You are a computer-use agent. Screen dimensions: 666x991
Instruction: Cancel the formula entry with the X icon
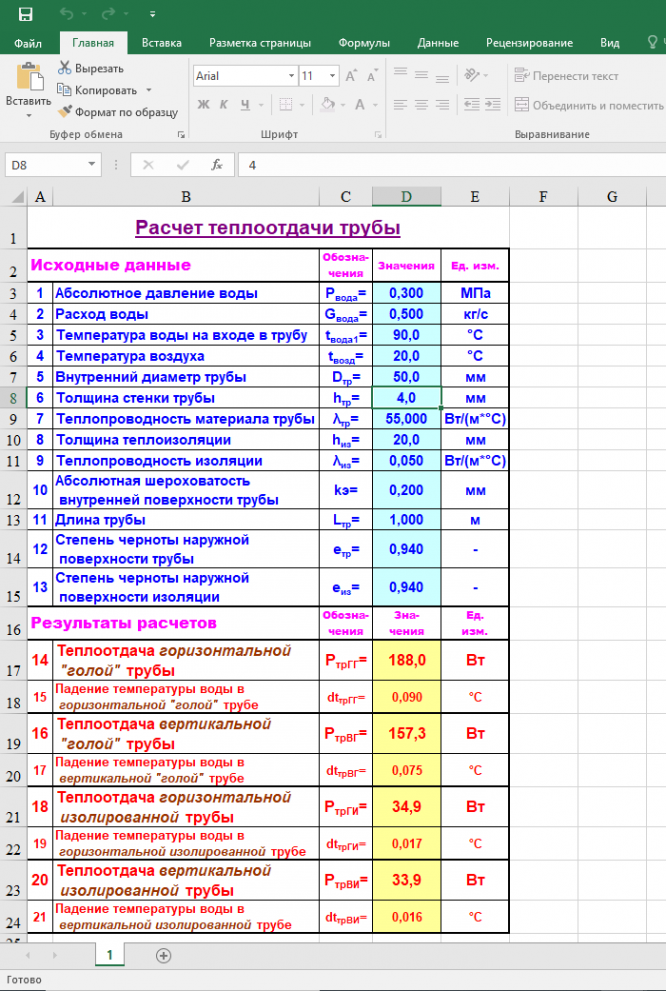coord(148,165)
